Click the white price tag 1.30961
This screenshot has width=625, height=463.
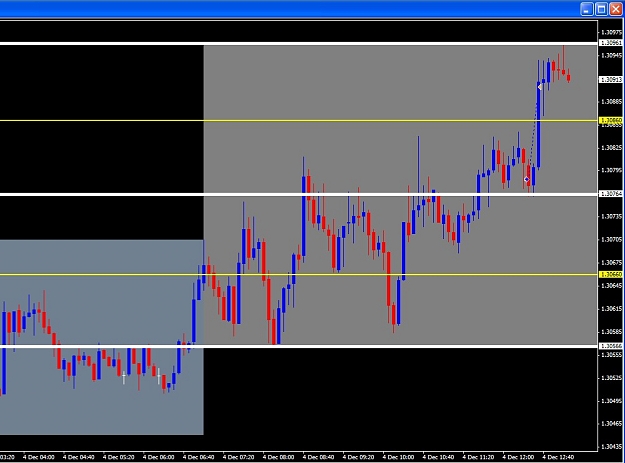(611, 43)
